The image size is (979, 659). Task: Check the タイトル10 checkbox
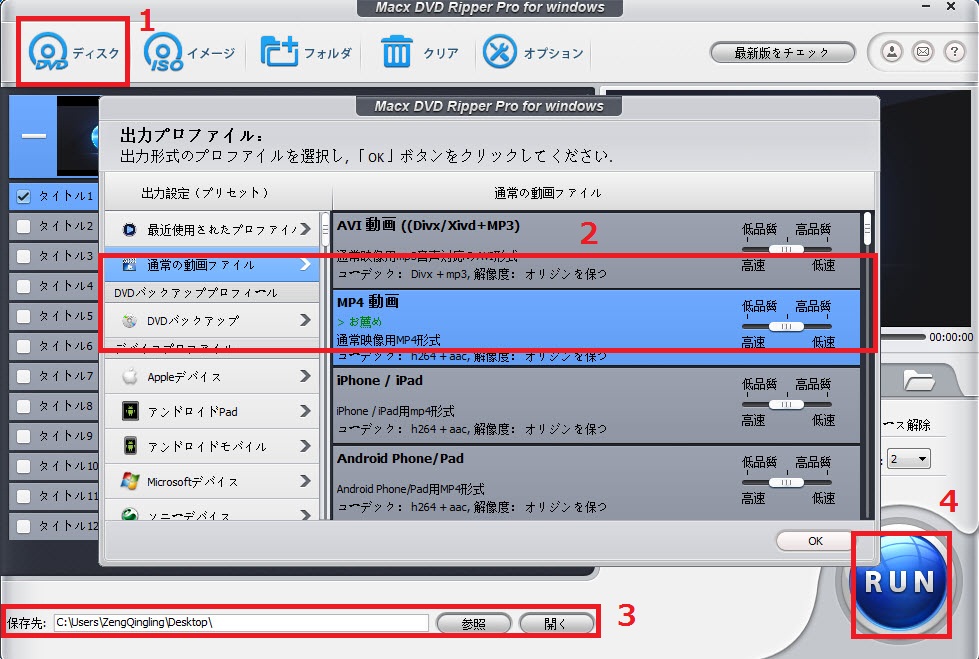tap(23, 466)
